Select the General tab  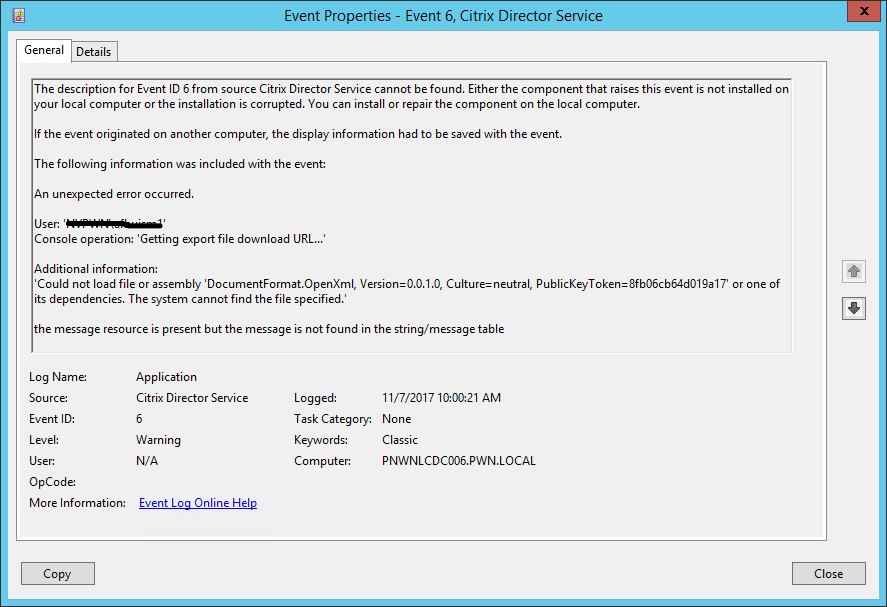(44, 50)
